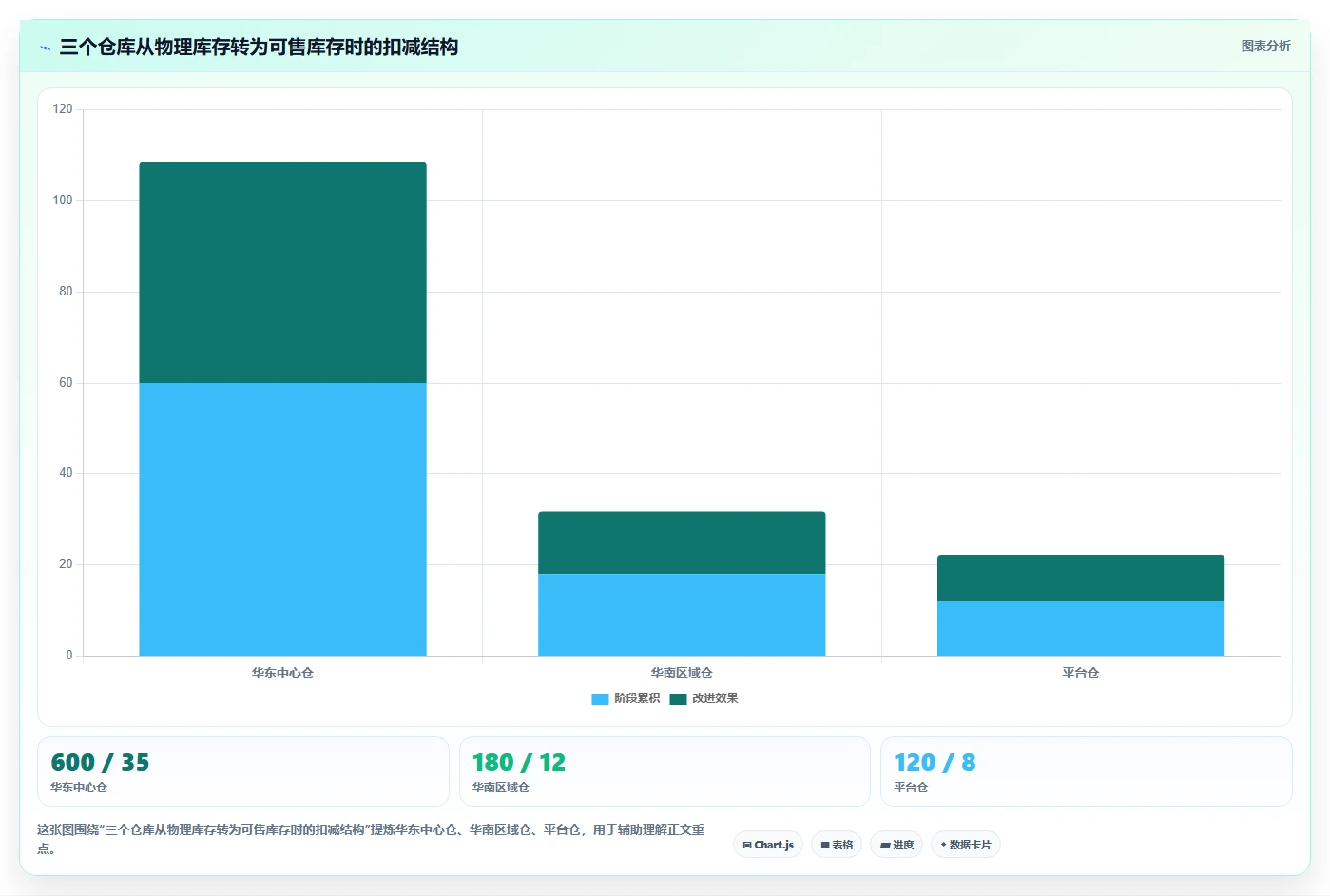Click the 华南区域仓 caption in the second card
The height and width of the screenshot is (896, 1330).
pos(501,788)
